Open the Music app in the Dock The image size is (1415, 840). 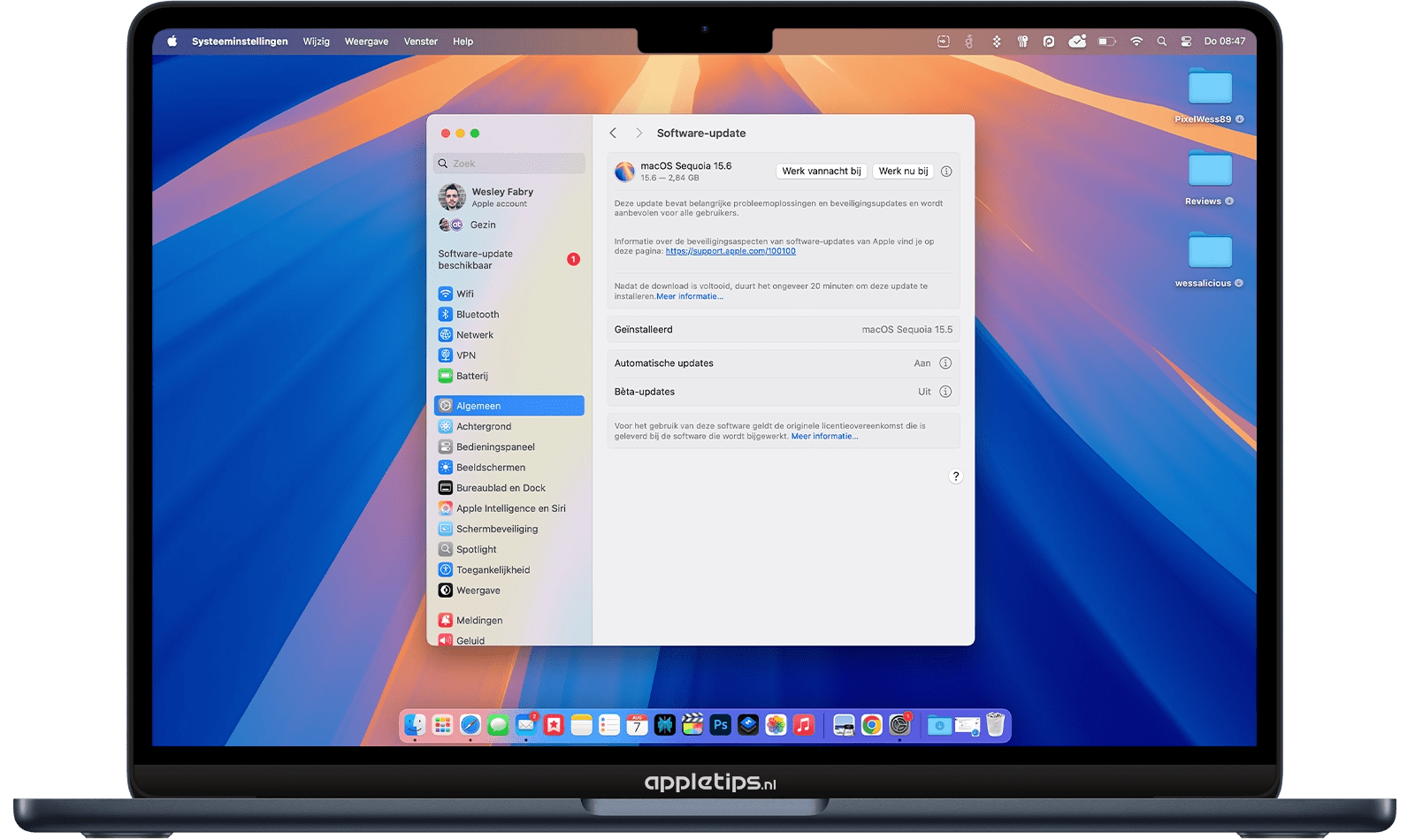coord(803,725)
